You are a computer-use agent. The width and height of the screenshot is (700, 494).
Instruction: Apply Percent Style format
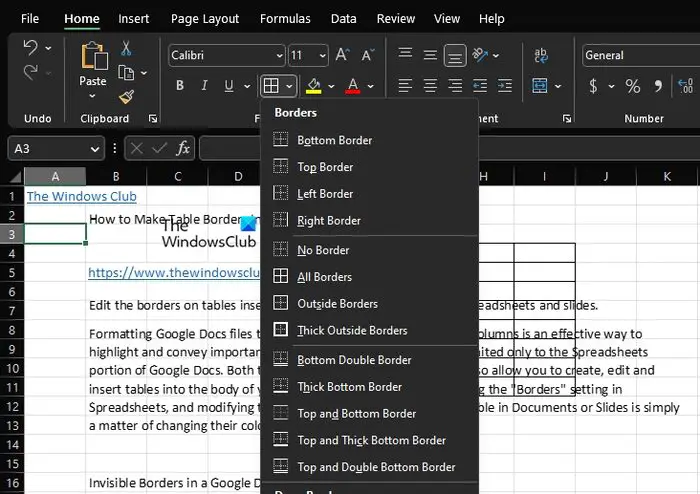coord(633,86)
